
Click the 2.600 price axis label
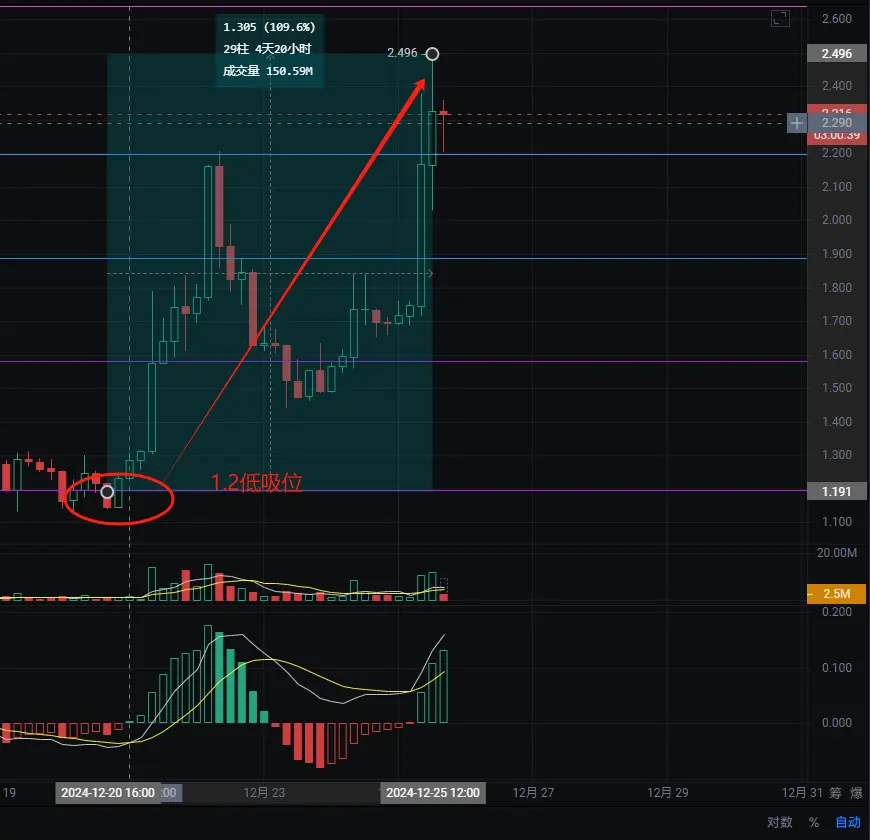click(x=837, y=19)
